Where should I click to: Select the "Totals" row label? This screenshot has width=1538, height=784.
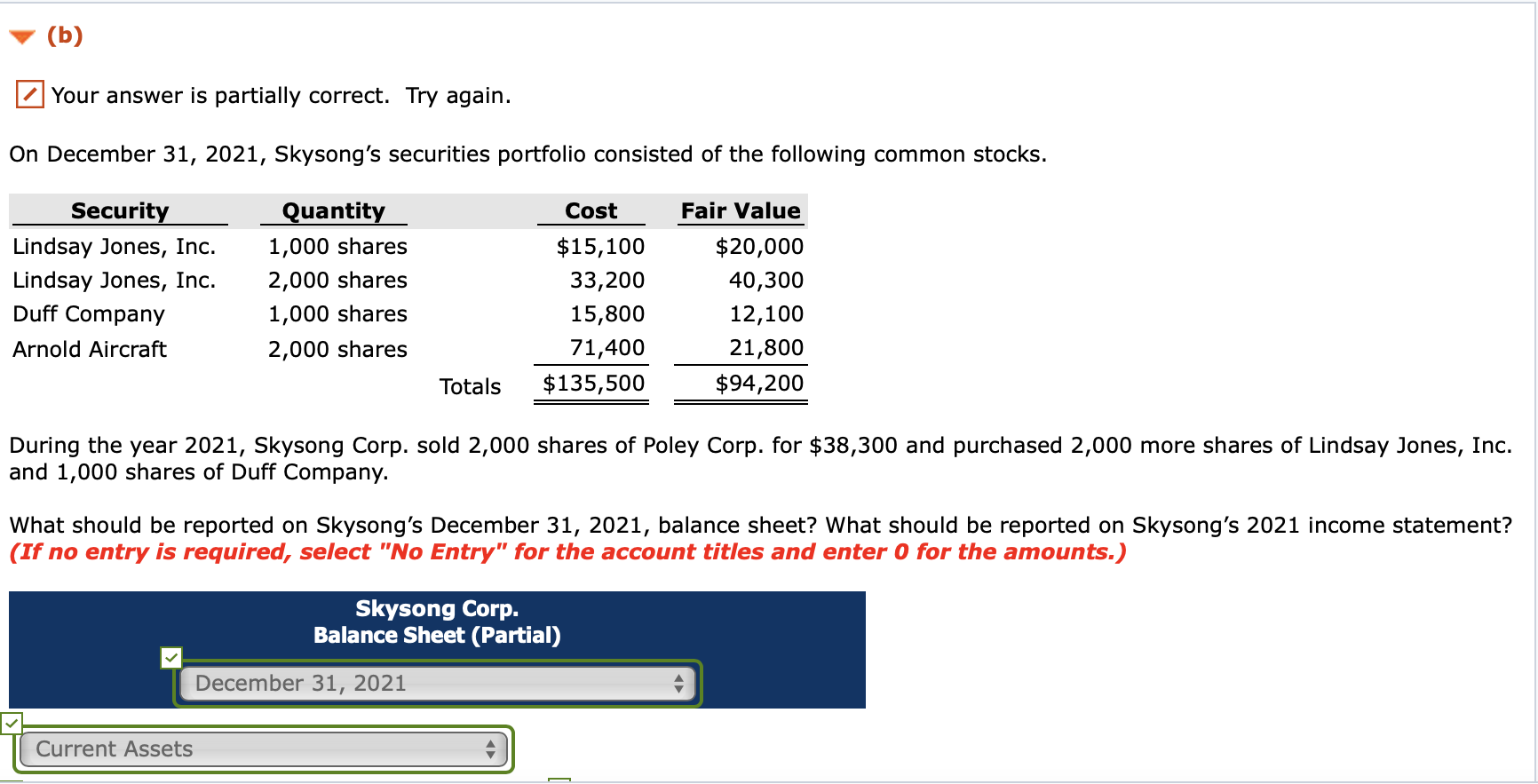coord(470,385)
